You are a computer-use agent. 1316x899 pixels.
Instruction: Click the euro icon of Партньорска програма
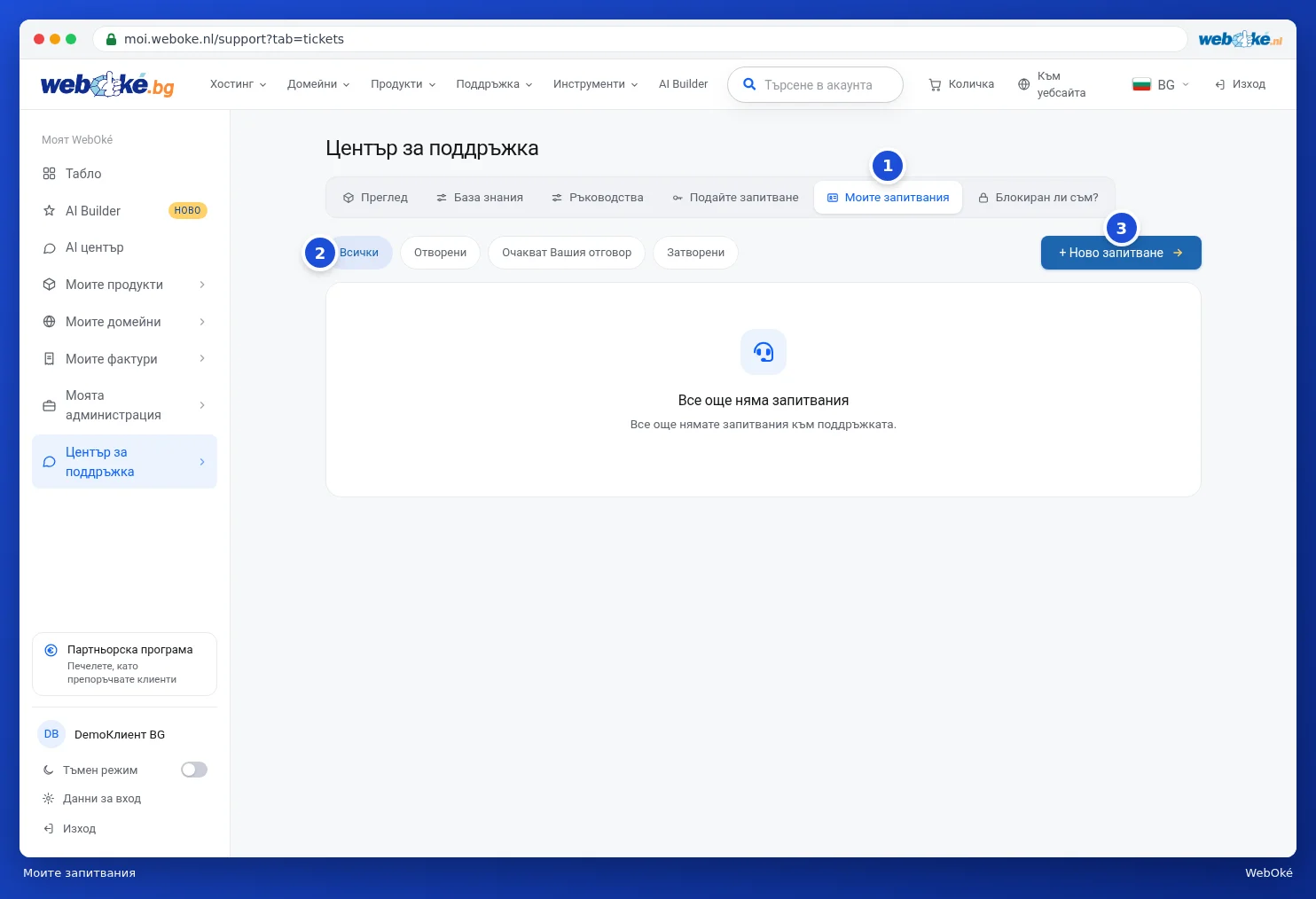51,650
